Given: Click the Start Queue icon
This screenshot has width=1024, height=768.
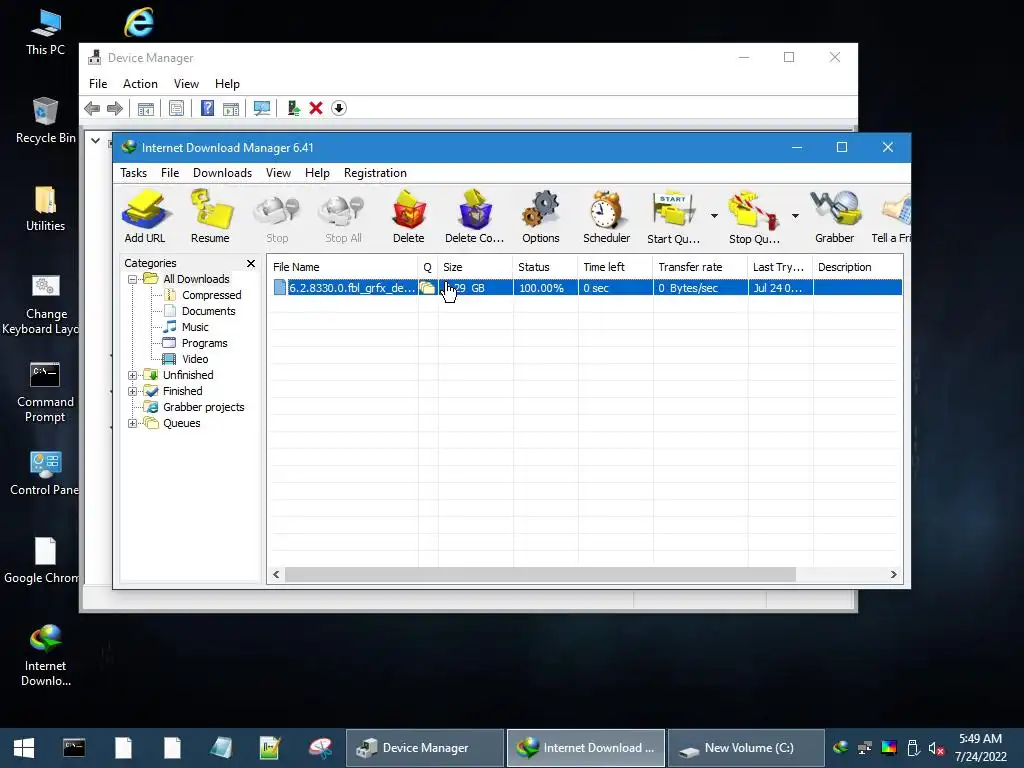Looking at the screenshot, I should click(x=673, y=217).
